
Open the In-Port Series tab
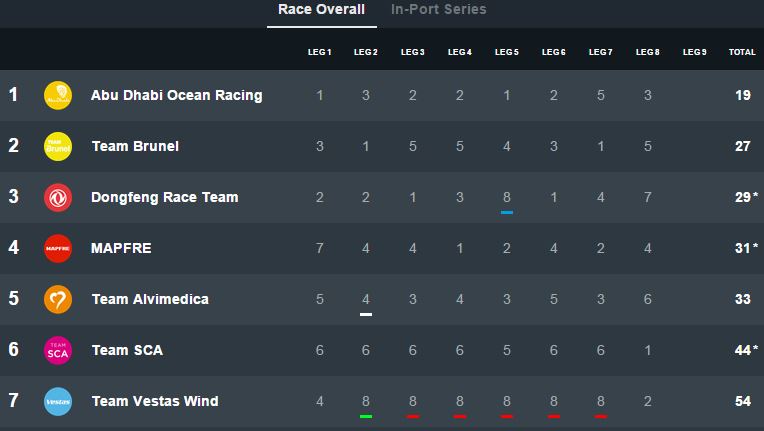[x=439, y=10]
